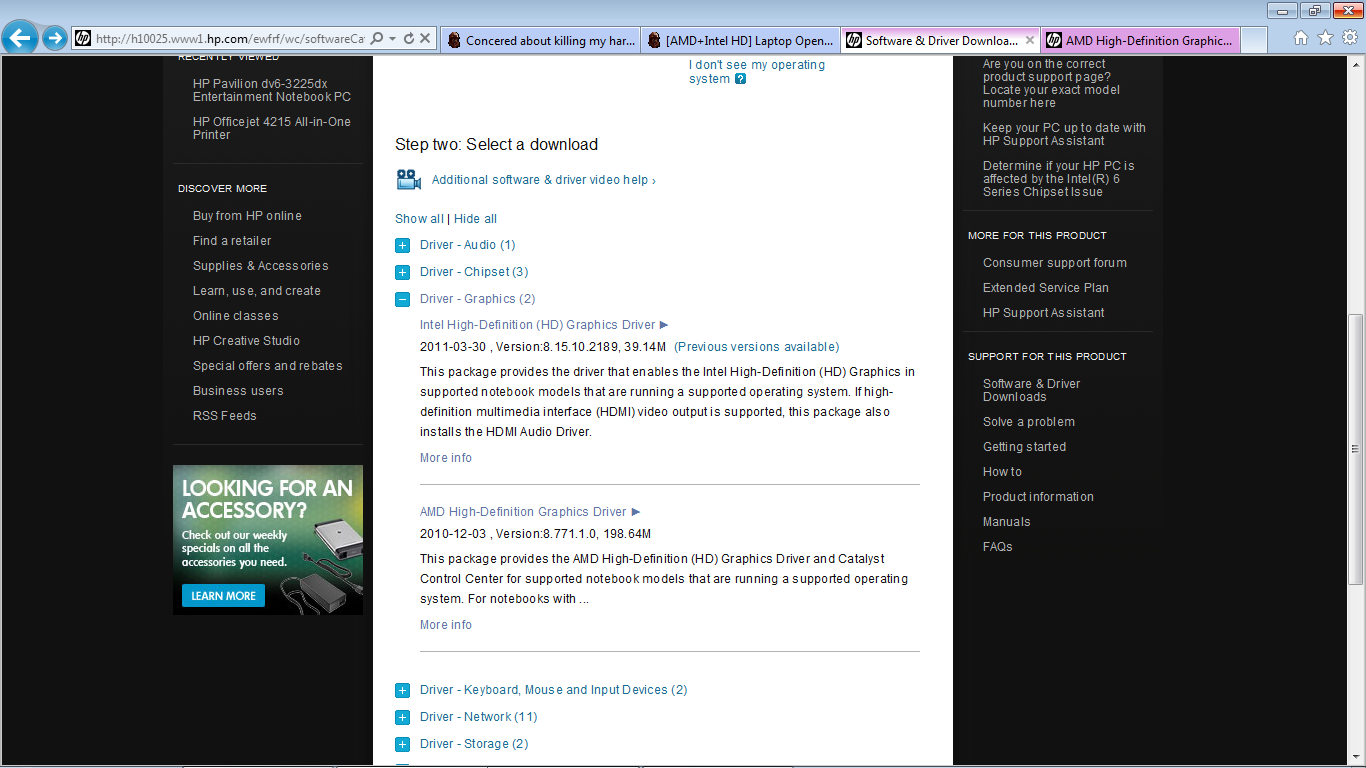Open a new tab with the blank tab button
Viewport: 1366px width, 768px height.
point(1254,41)
